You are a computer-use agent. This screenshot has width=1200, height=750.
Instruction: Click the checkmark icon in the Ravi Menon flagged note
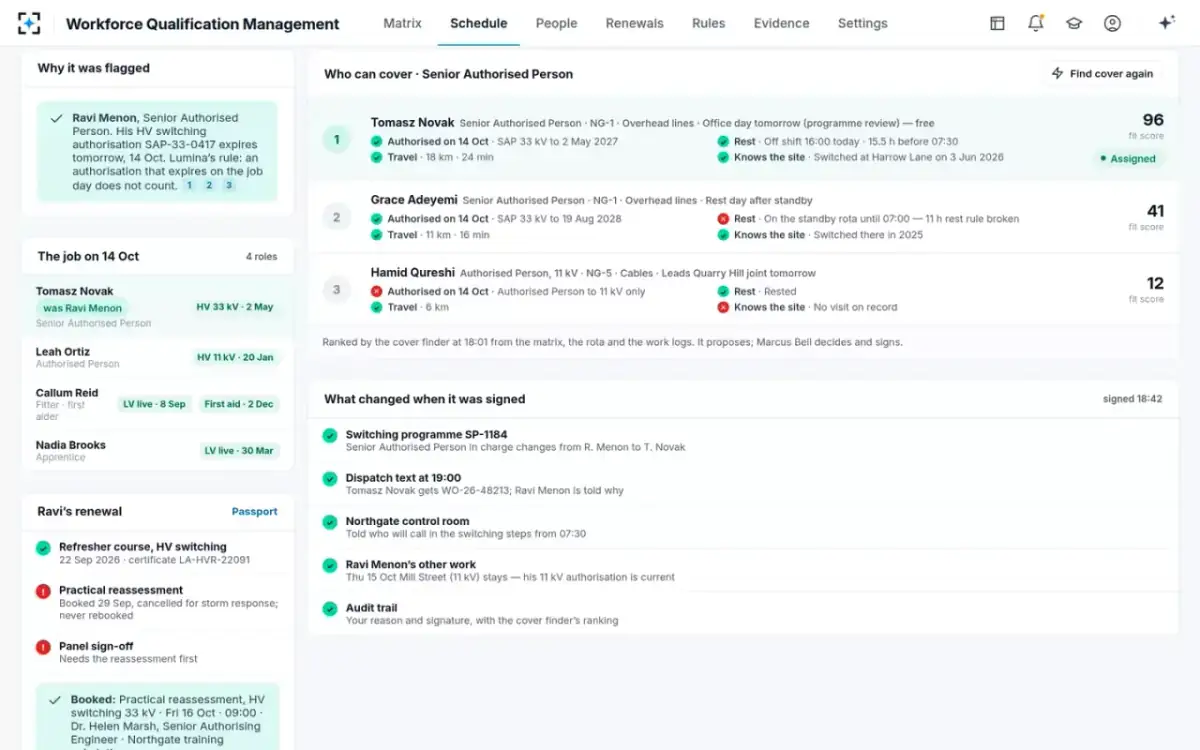click(57, 118)
